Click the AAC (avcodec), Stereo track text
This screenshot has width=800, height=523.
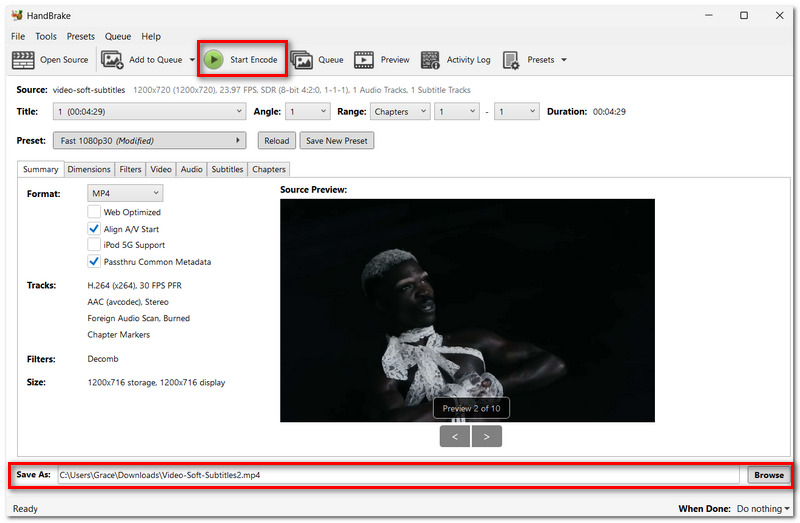click(x=128, y=302)
